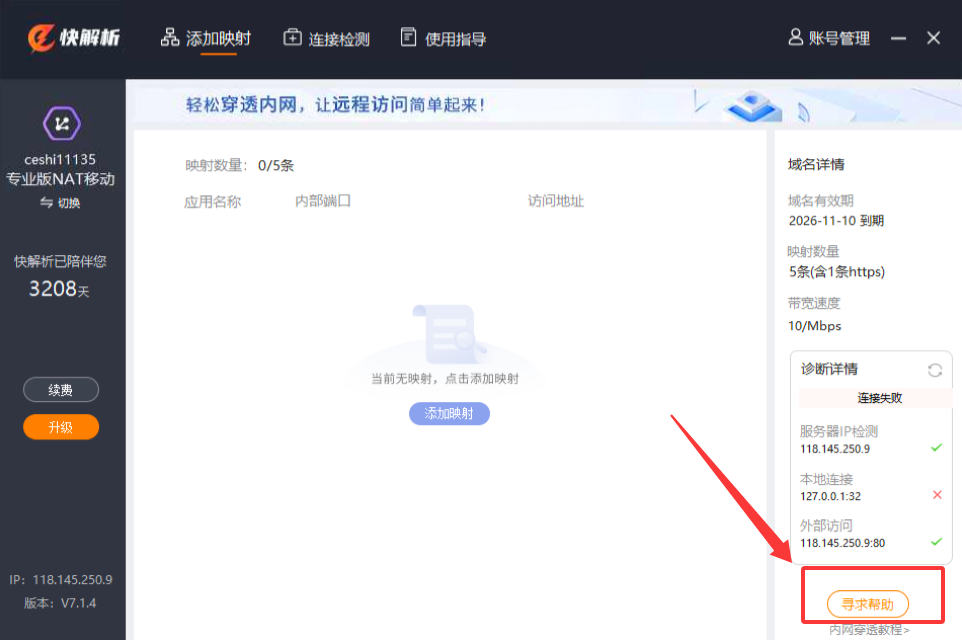Click the 添加映射 network icon
Image resolution: width=962 pixels, height=640 pixels.
click(169, 37)
